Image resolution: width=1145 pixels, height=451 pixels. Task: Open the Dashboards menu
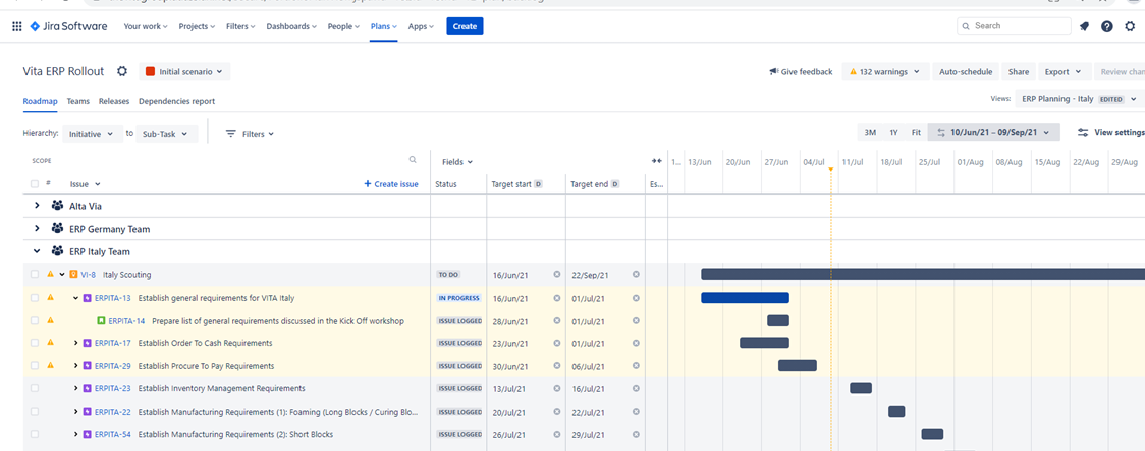click(x=291, y=26)
